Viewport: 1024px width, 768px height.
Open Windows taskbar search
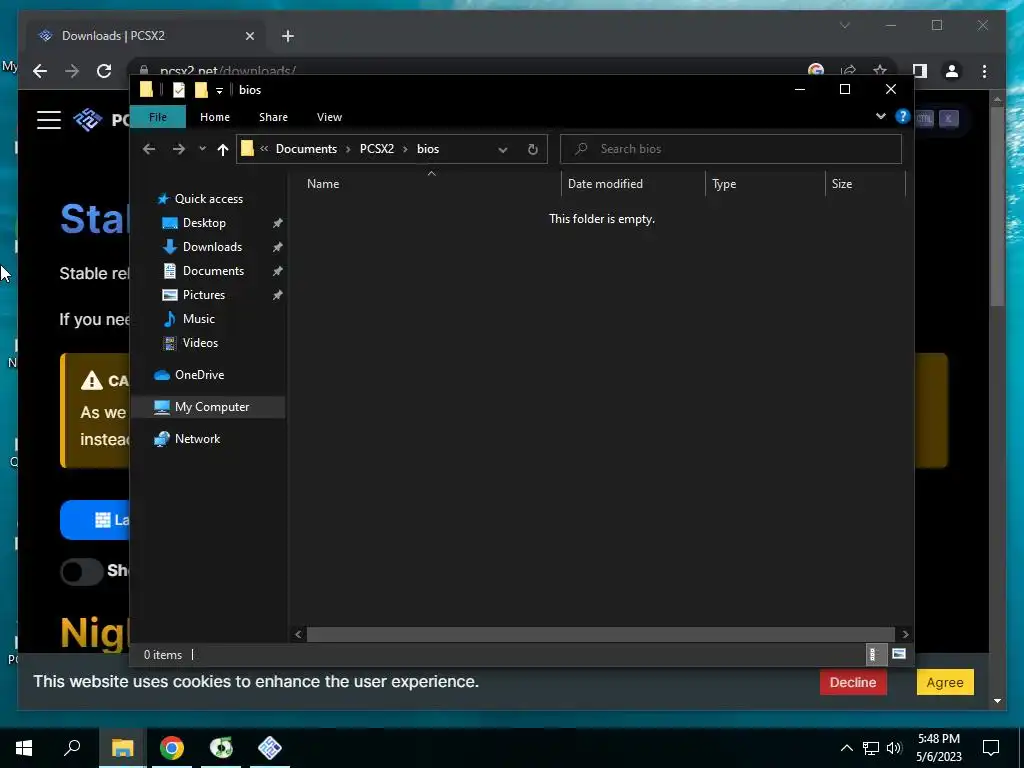pos(72,748)
